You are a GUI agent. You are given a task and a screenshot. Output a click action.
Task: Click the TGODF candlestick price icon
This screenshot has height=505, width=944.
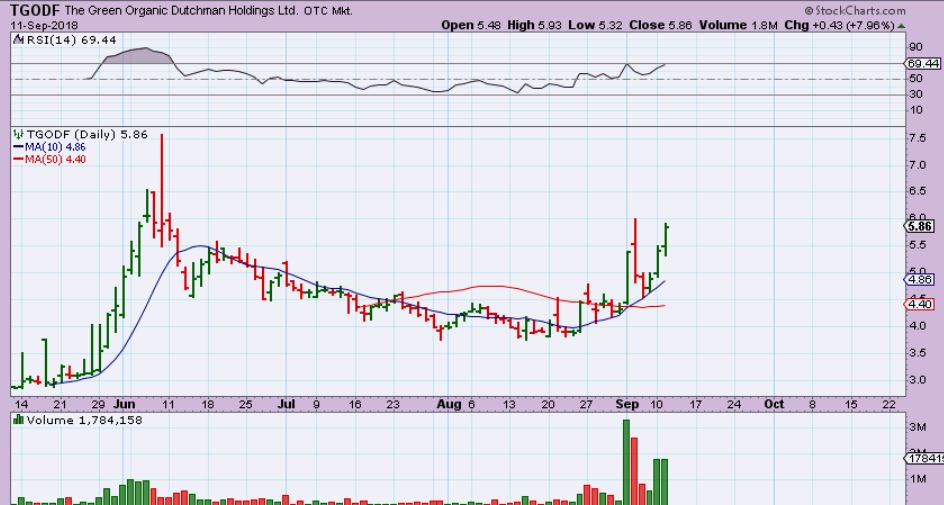(16, 133)
